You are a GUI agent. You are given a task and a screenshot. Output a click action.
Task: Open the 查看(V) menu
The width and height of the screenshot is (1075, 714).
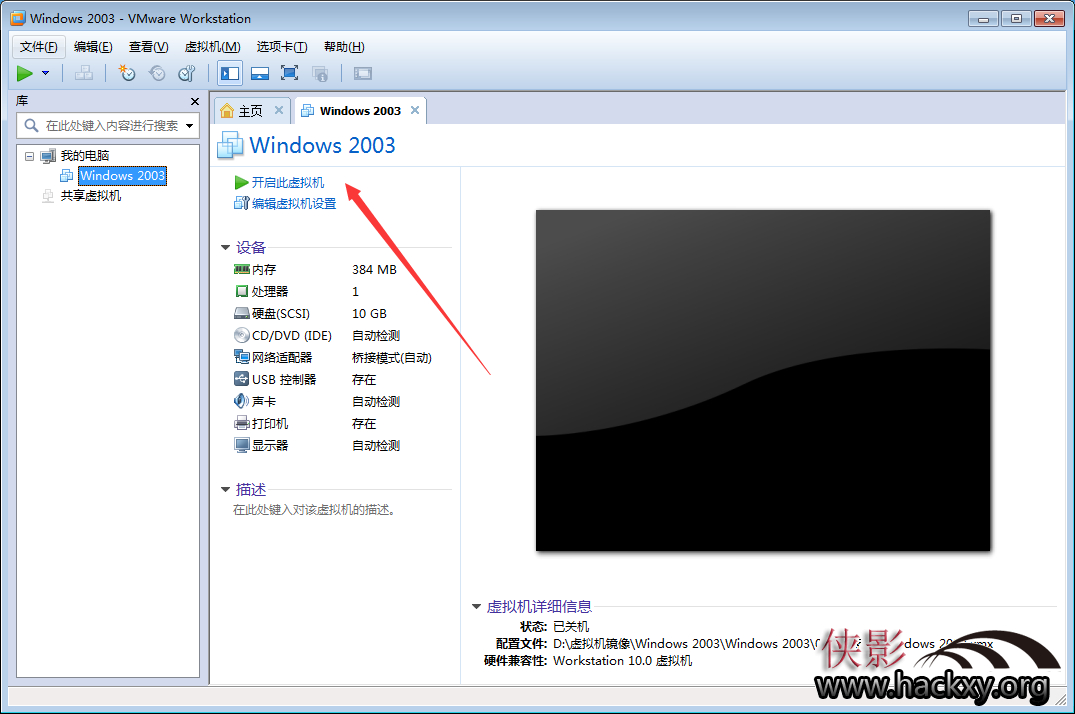click(148, 47)
